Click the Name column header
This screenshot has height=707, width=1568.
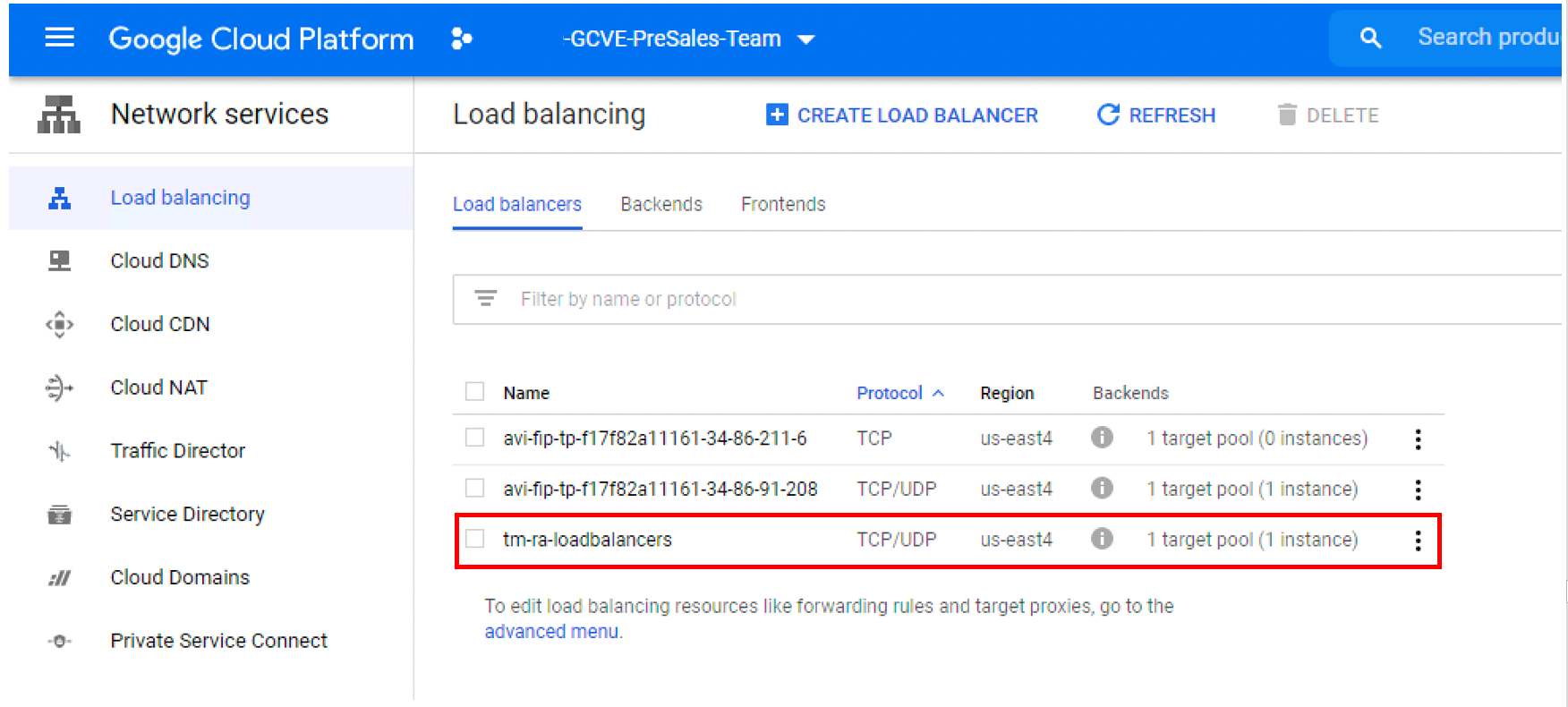[x=526, y=393]
